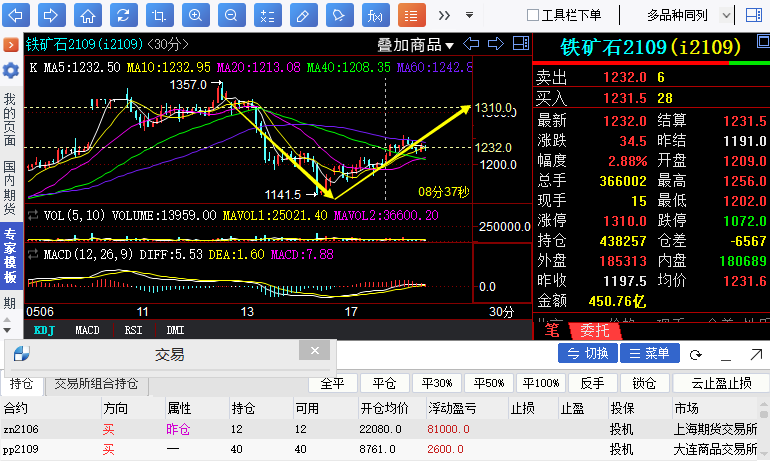770x461 pixels.
Task: Select the 交易所组合持仓 tab
Action: [96, 383]
